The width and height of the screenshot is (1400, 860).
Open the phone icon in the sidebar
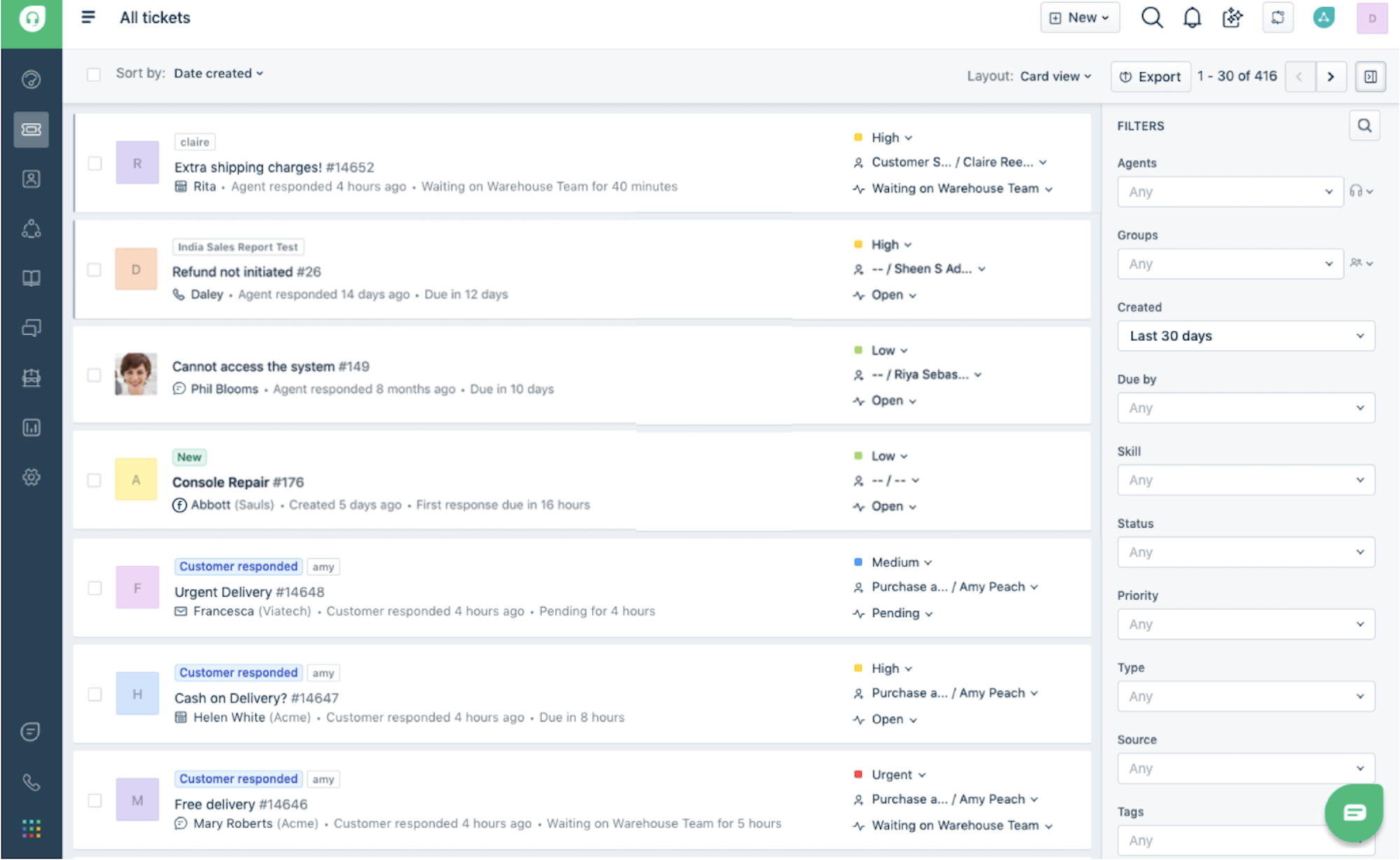pos(31,782)
